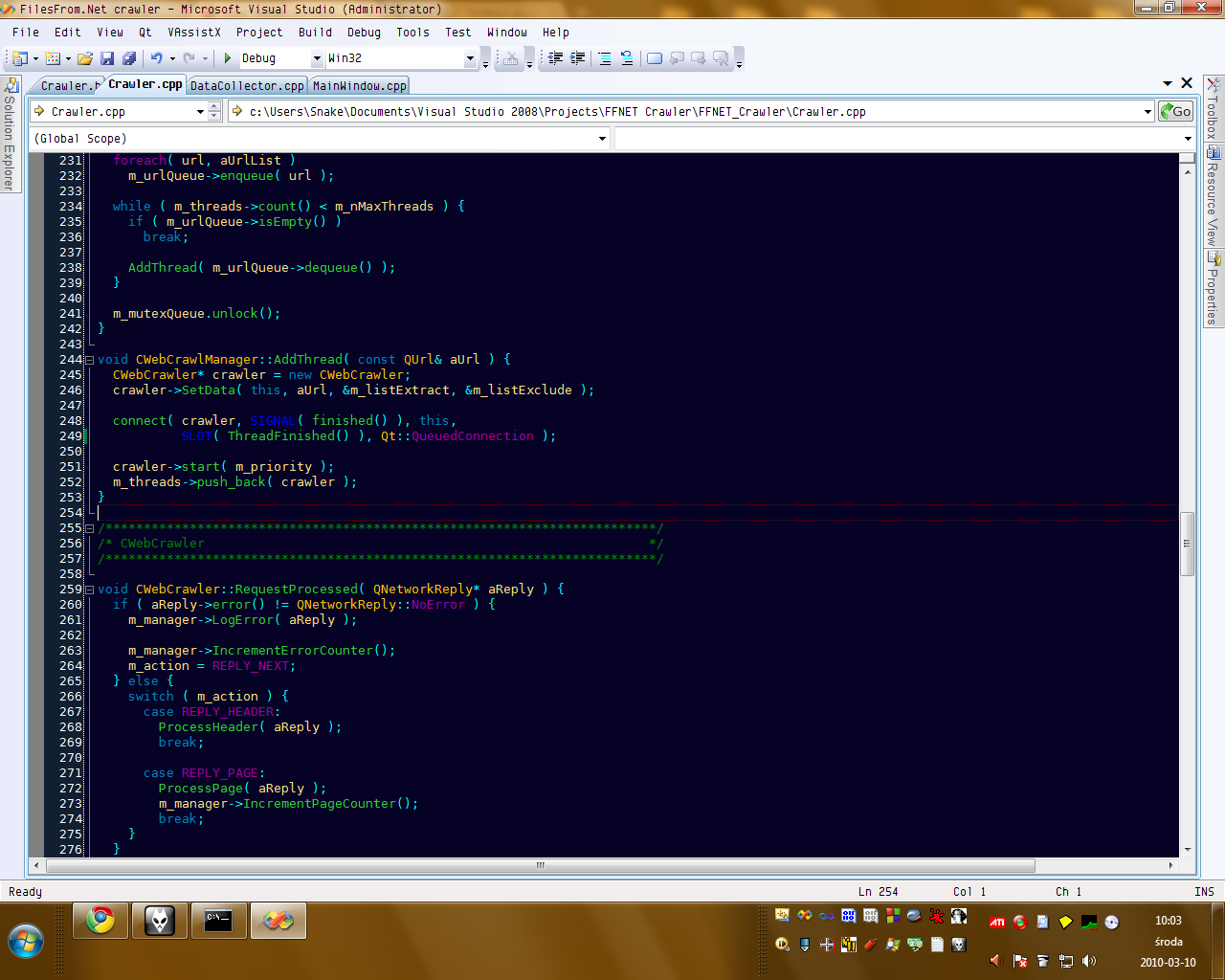
Task: Click the Undo arrow icon
Action: tap(156, 58)
